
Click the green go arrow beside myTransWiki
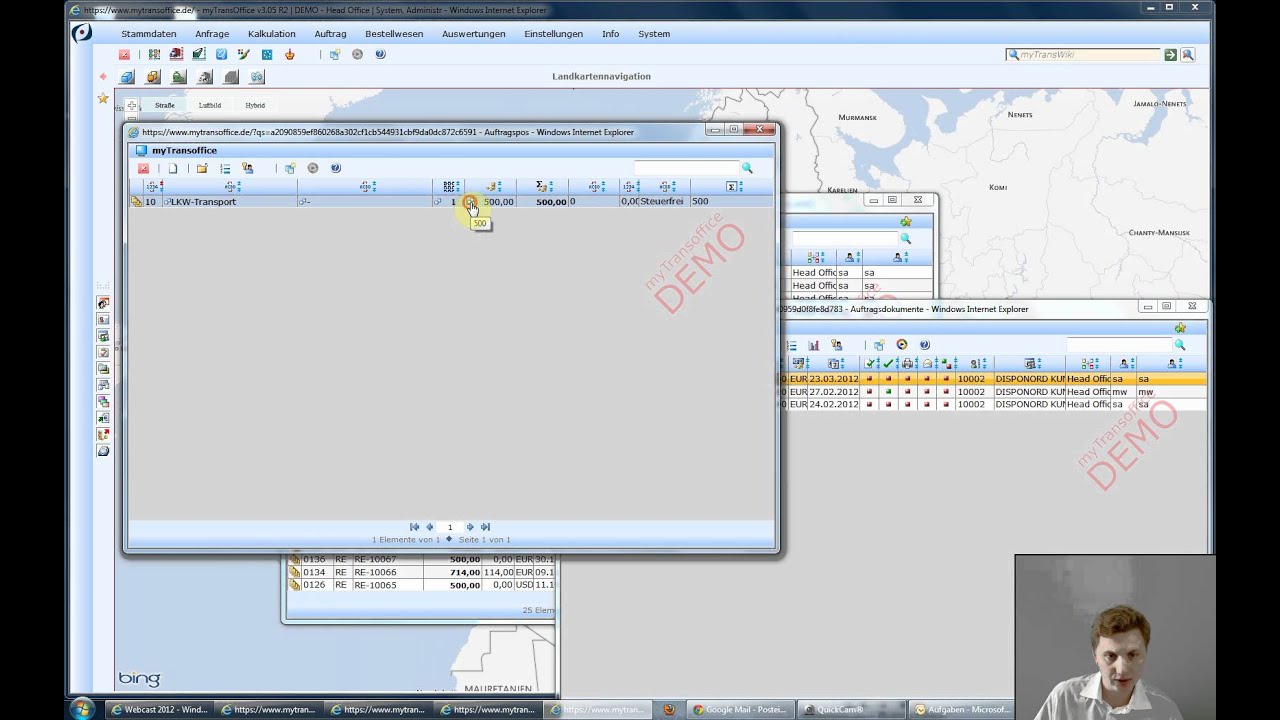[x=1170, y=55]
